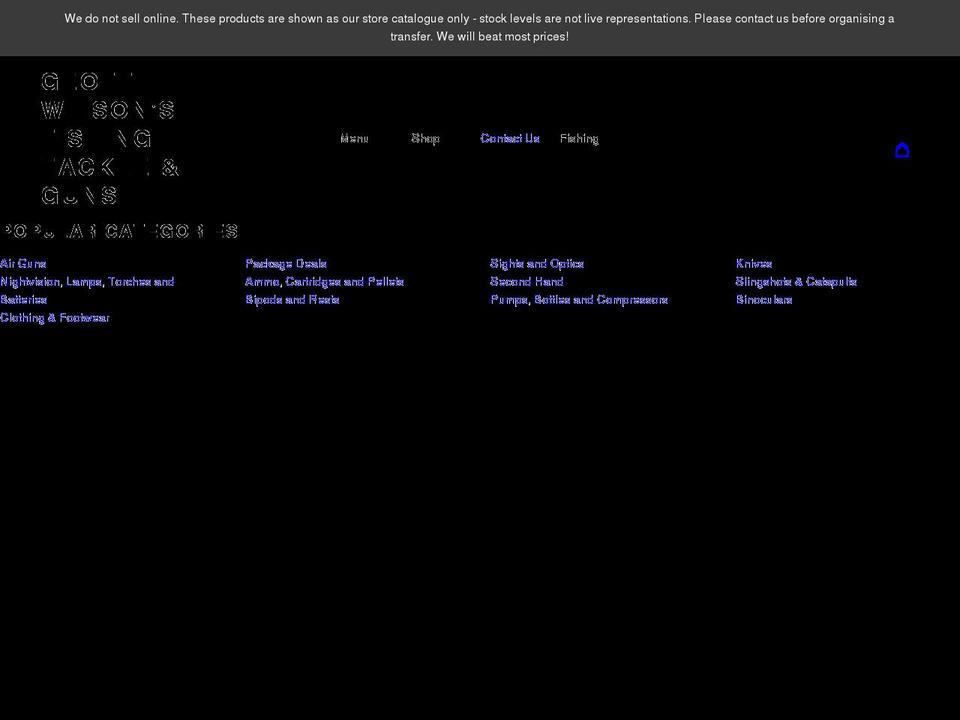View the Binoculars category
The image size is (960, 720).
765,299
